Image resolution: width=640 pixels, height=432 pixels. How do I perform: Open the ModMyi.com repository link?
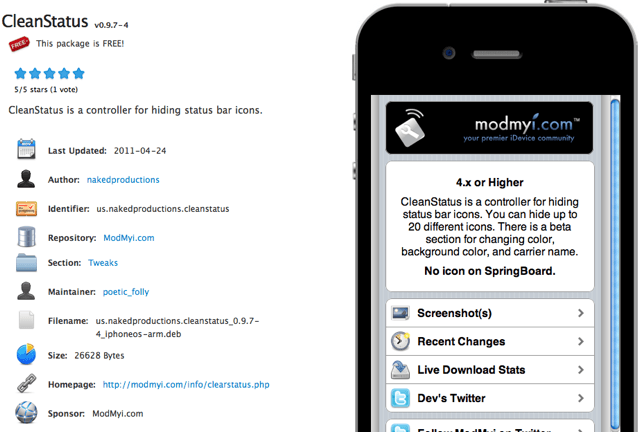point(129,238)
